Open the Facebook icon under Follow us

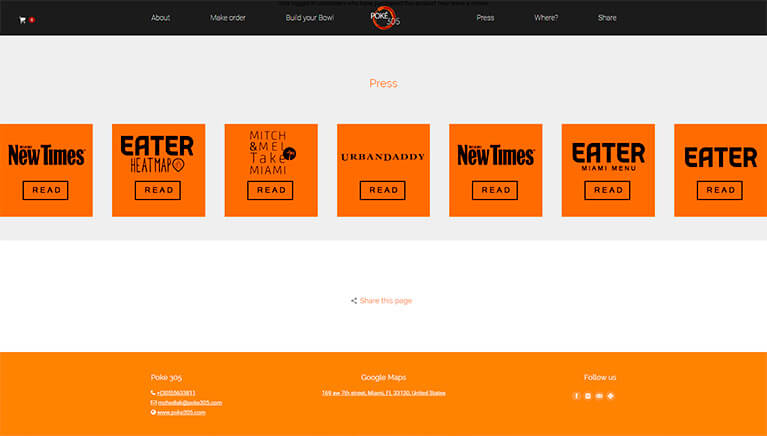(x=576, y=396)
